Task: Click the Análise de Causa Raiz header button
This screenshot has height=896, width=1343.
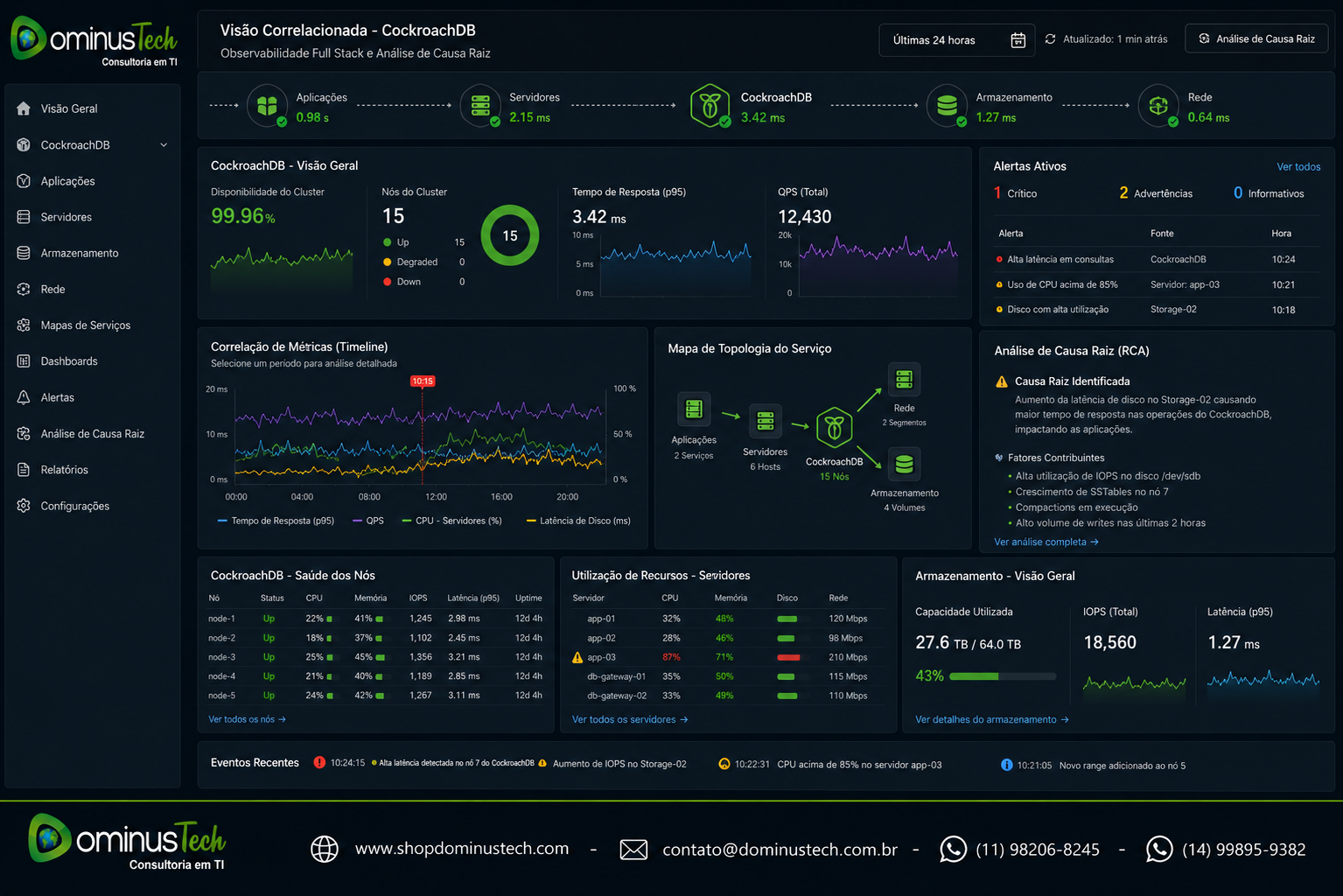Action: (1256, 38)
